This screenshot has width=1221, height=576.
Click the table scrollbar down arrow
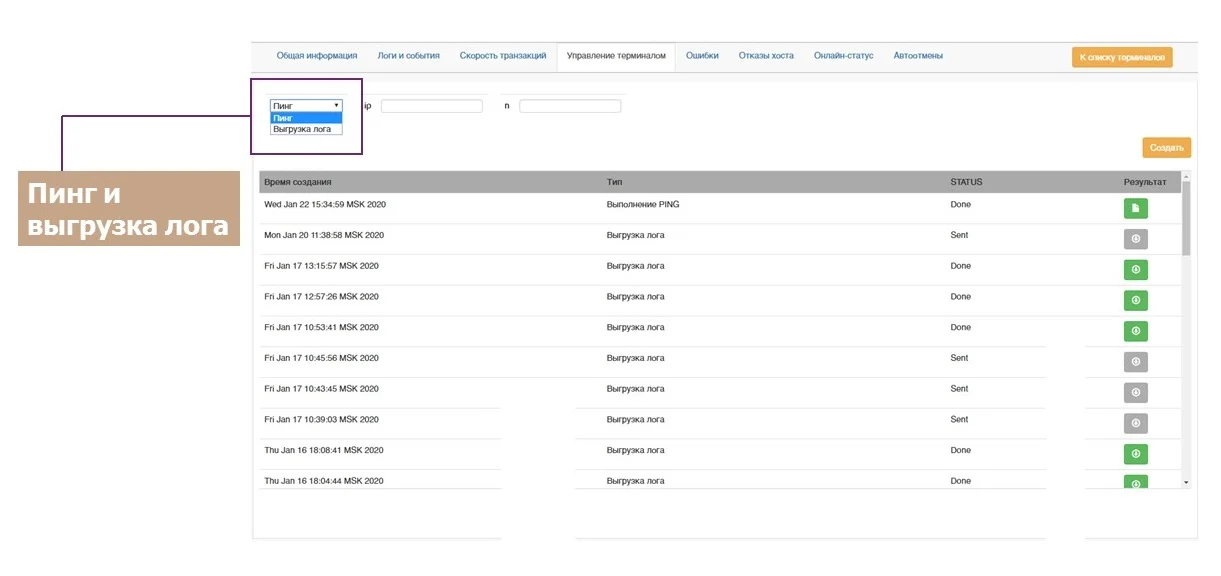pyautogui.click(x=1186, y=482)
